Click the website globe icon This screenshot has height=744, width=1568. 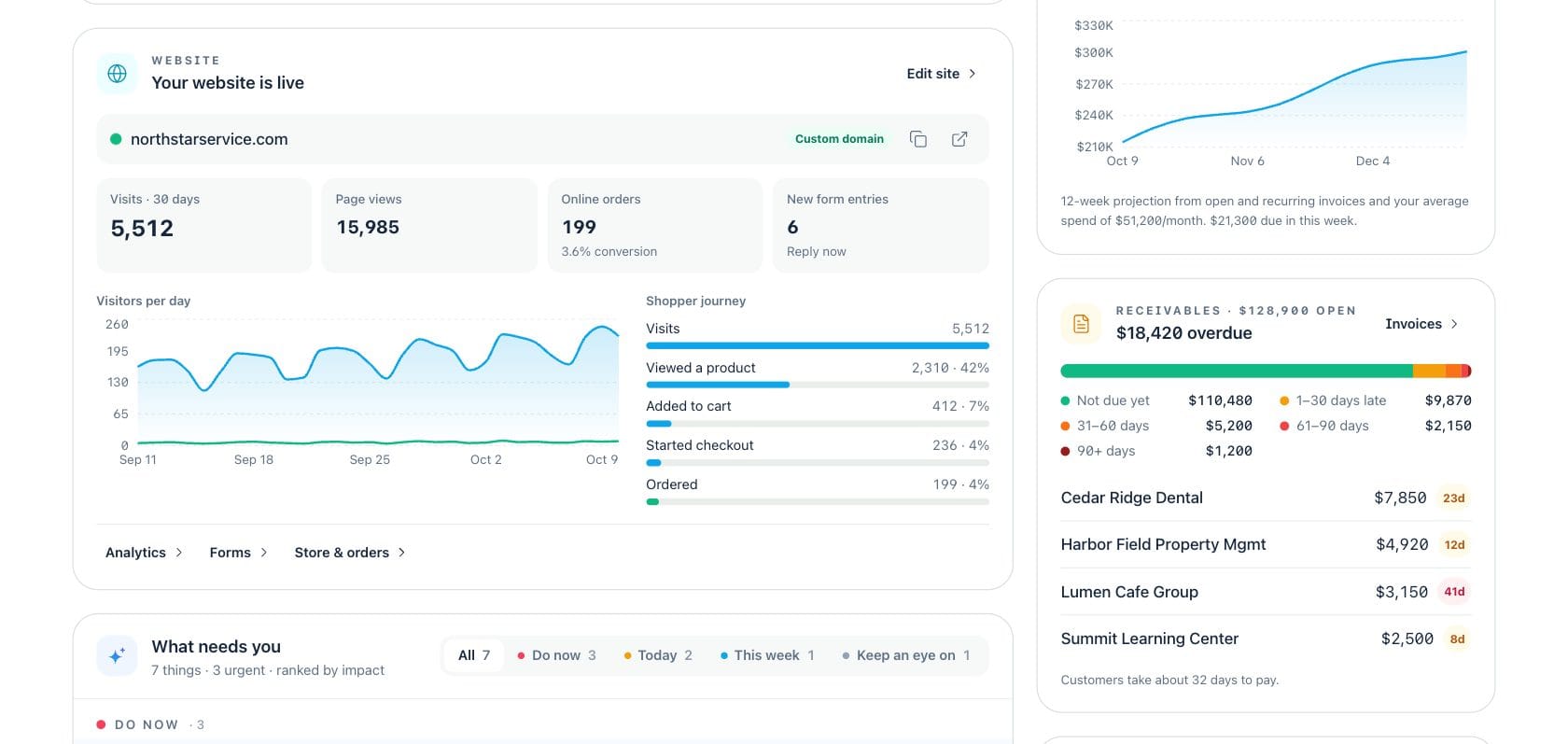pos(117,73)
